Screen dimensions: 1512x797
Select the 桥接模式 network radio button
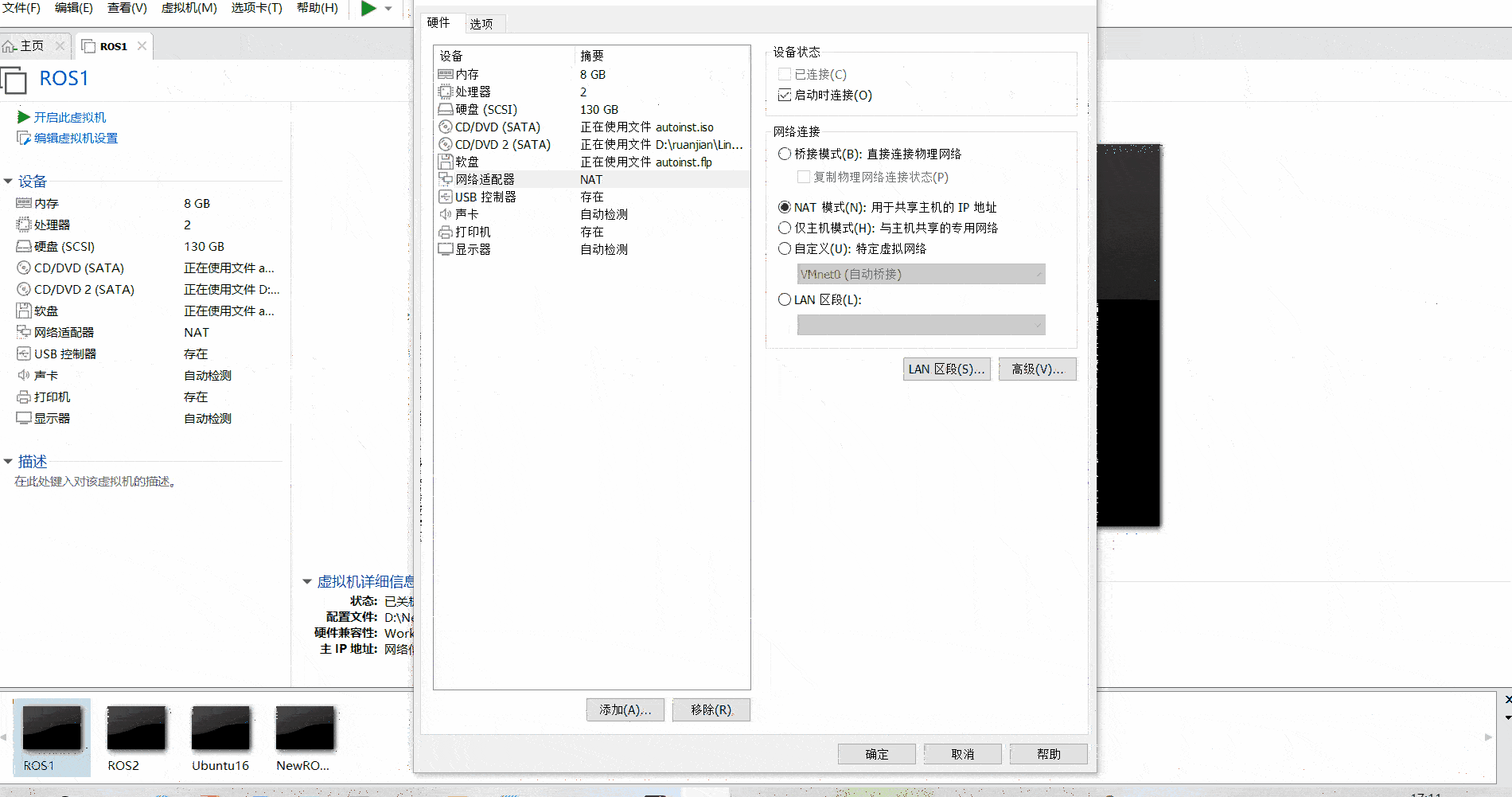pyautogui.click(x=785, y=154)
